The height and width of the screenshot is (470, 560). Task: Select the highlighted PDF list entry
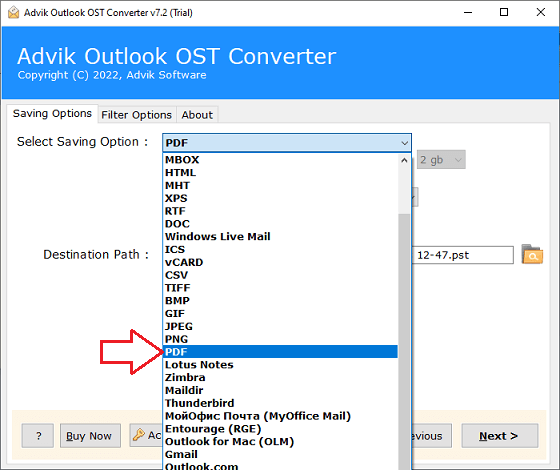click(x=280, y=352)
